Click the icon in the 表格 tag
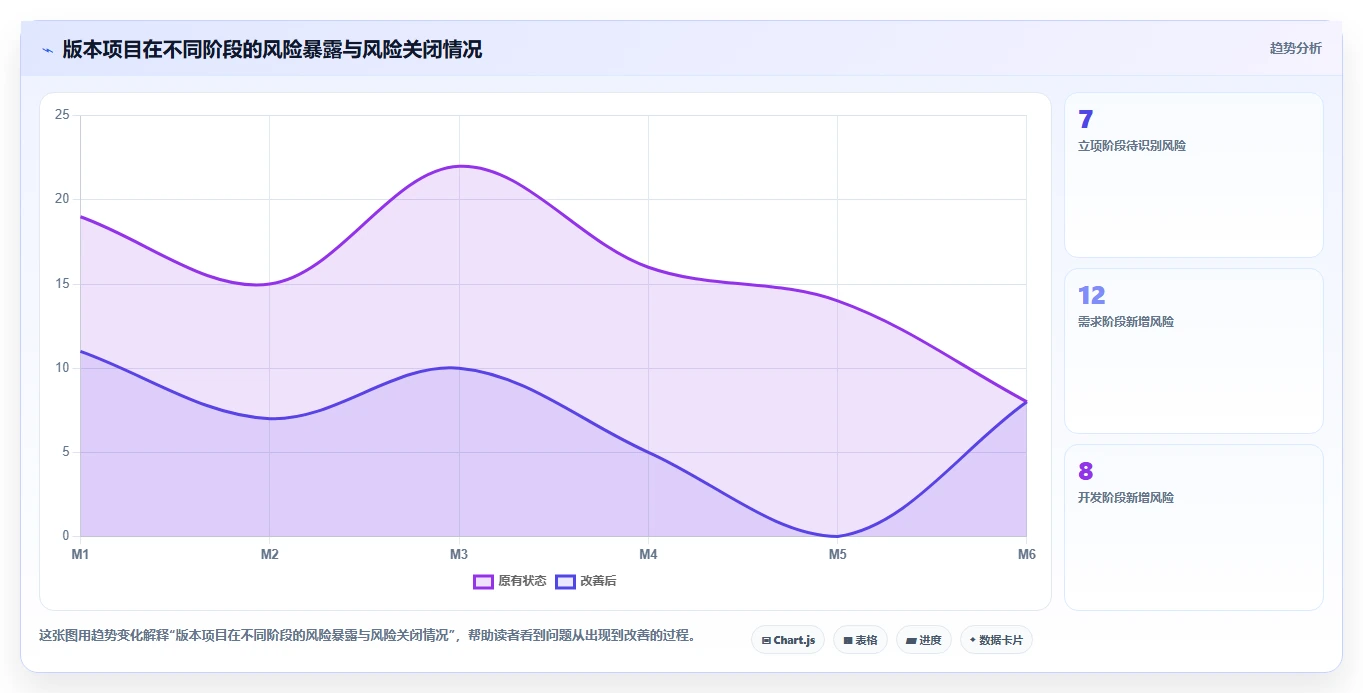This screenshot has height=693, width=1363. tap(848, 640)
